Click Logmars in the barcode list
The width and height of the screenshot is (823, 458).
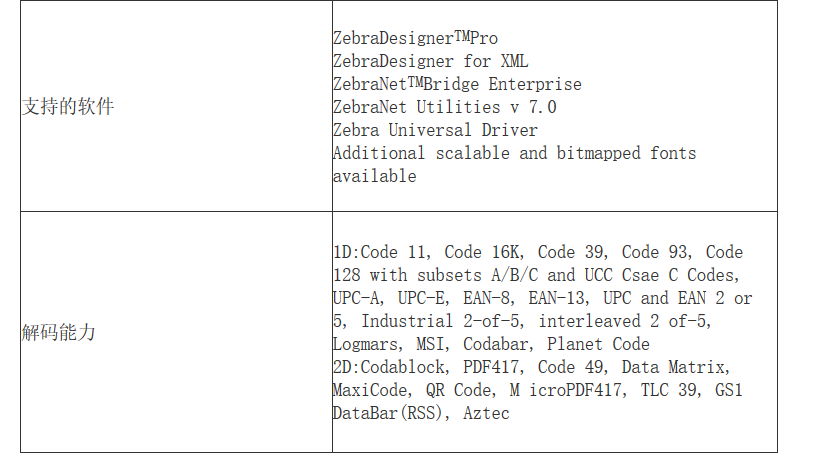coord(368,344)
